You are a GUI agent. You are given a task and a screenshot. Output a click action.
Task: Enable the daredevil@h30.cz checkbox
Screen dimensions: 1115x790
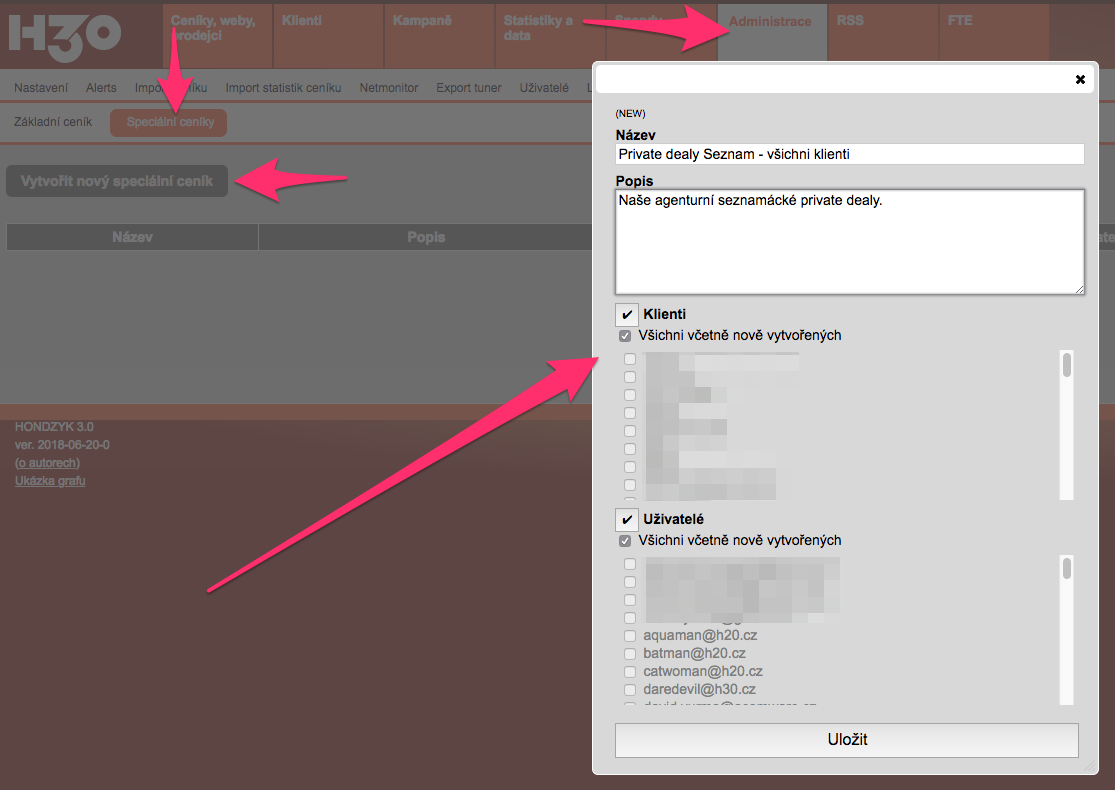[630, 690]
